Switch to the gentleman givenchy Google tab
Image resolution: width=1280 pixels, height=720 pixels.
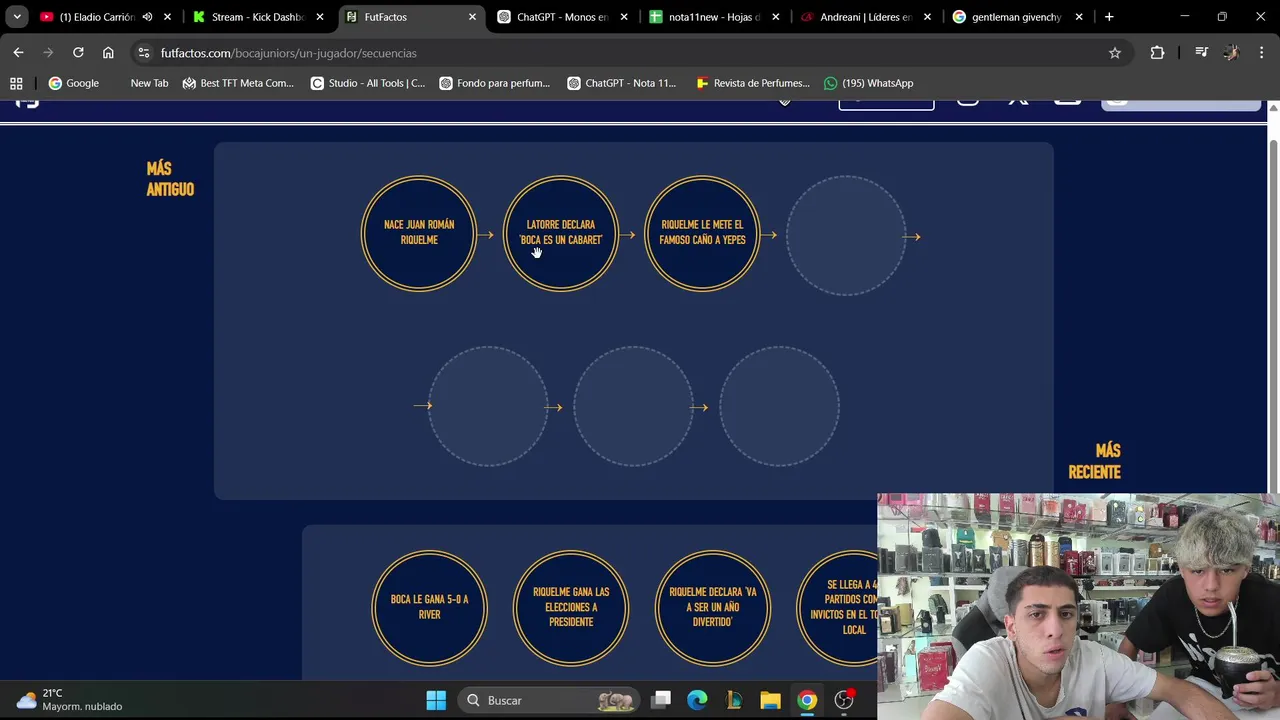pyautogui.click(x=1016, y=17)
